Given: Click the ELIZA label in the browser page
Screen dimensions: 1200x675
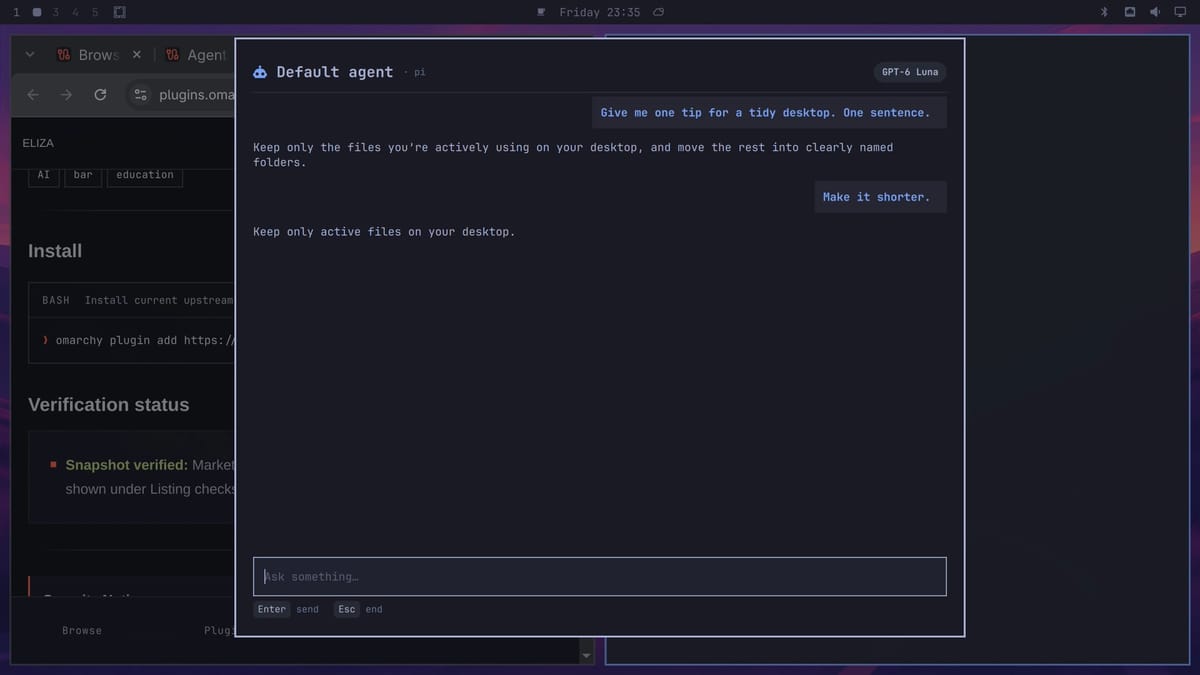Looking at the screenshot, I should click(x=38, y=143).
